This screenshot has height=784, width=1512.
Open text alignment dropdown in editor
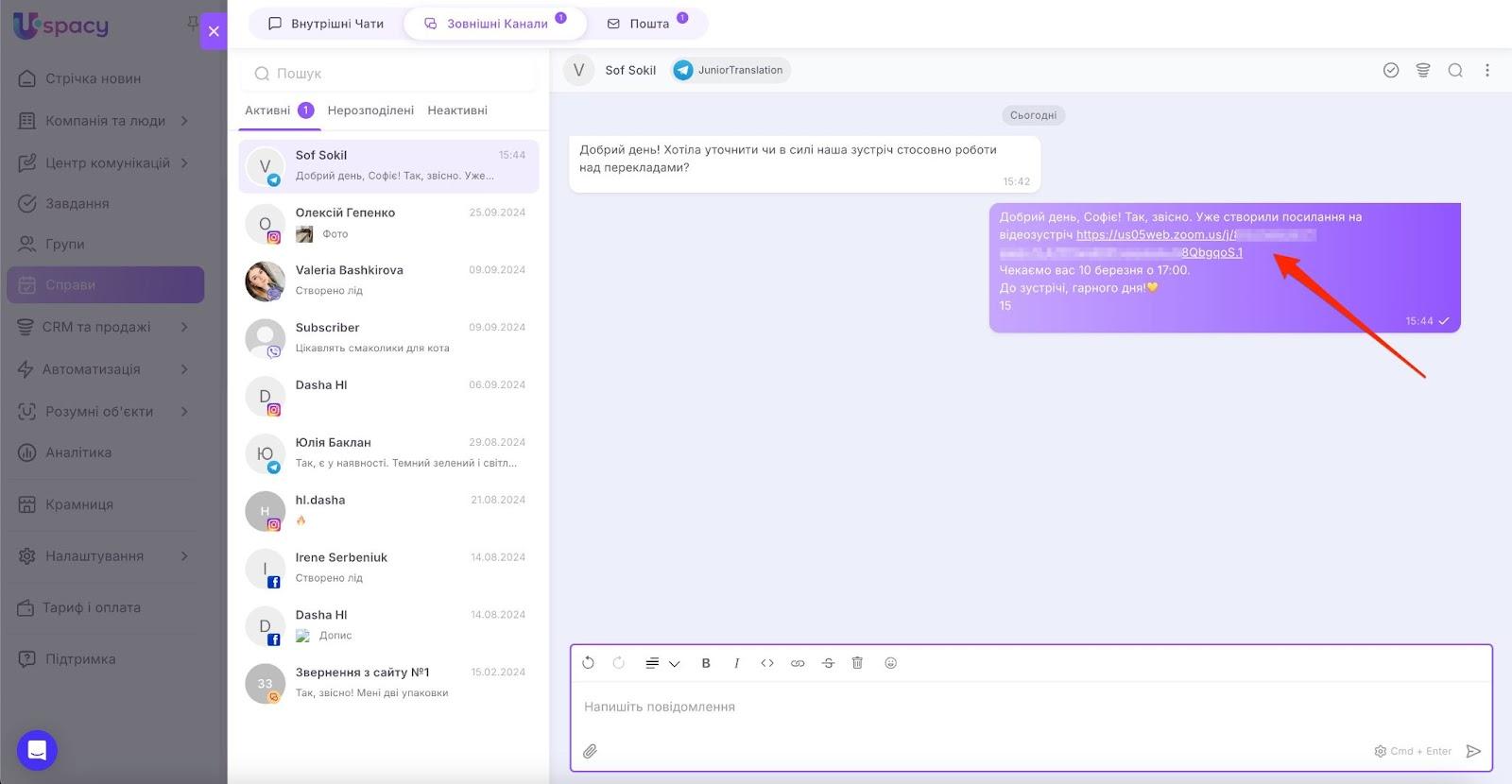pos(662,663)
